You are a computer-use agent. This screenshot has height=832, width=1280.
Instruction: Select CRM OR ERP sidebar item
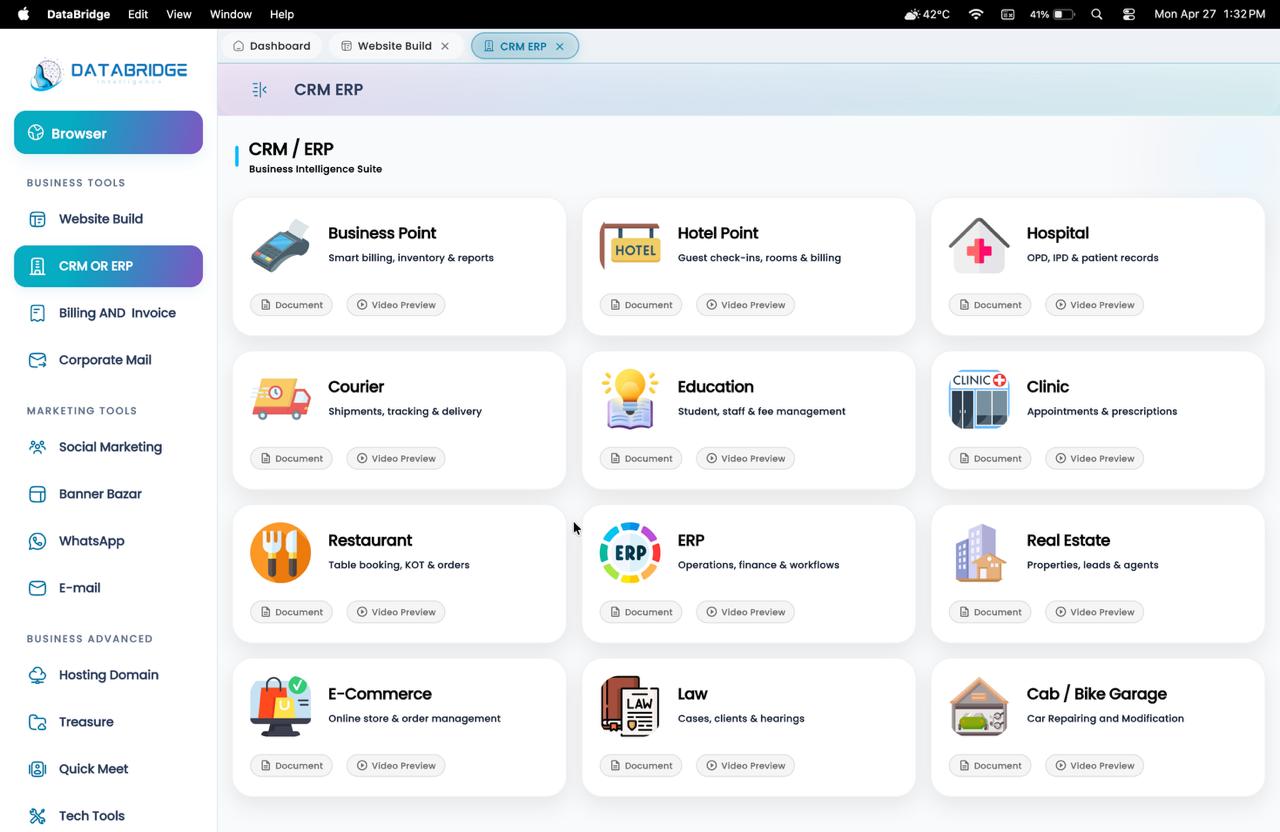[x=108, y=266]
